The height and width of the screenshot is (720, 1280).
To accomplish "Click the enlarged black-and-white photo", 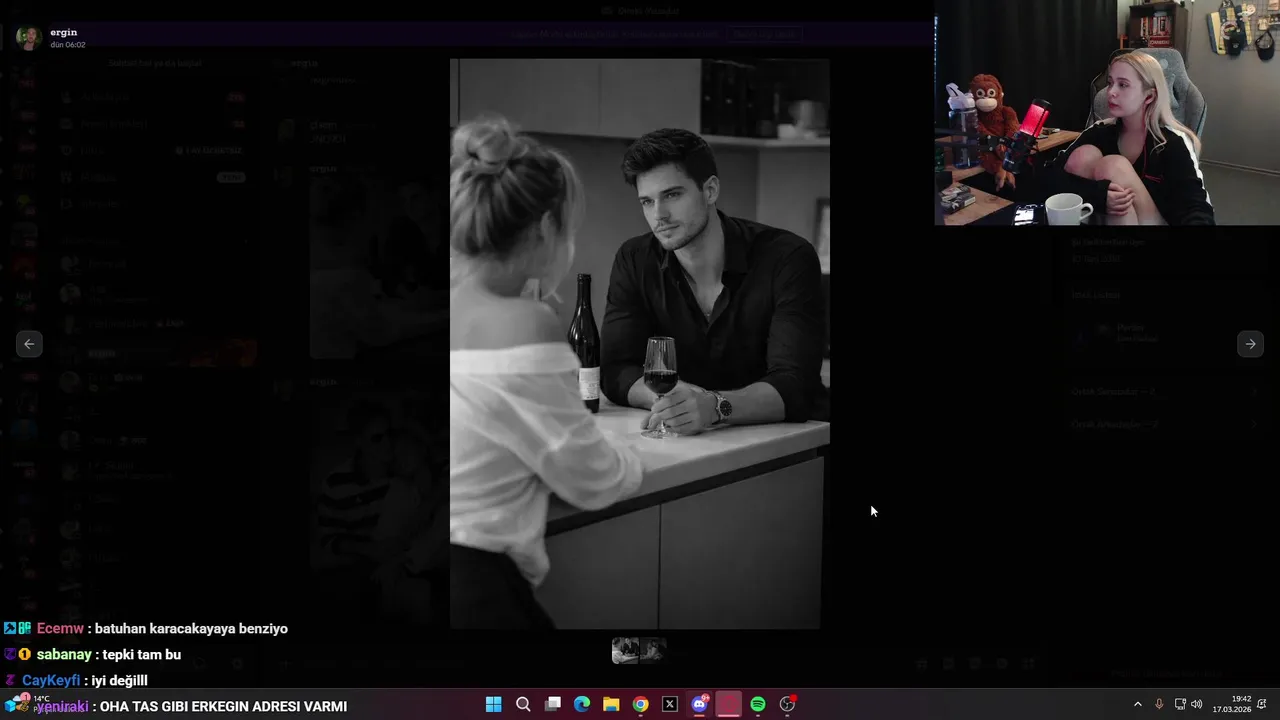I will point(639,343).
